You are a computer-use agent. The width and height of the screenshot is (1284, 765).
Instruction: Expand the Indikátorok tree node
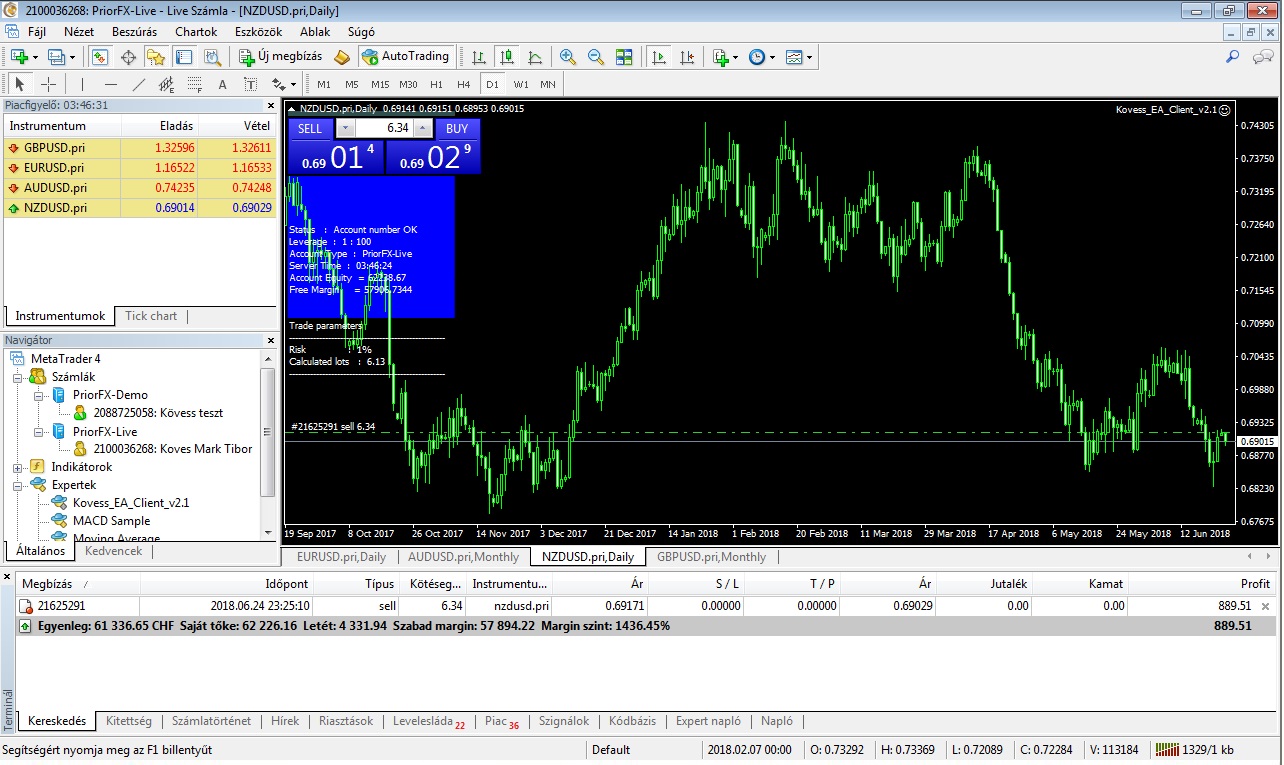coord(18,467)
